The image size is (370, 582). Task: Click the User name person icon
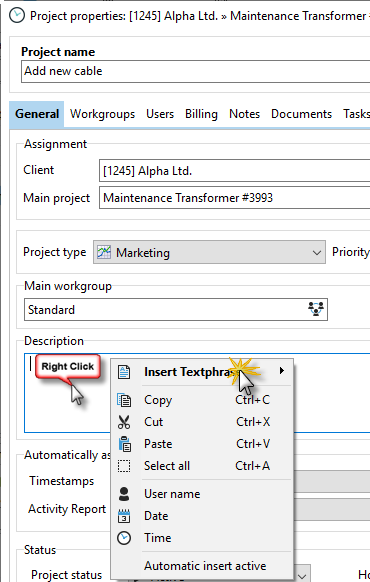124,494
